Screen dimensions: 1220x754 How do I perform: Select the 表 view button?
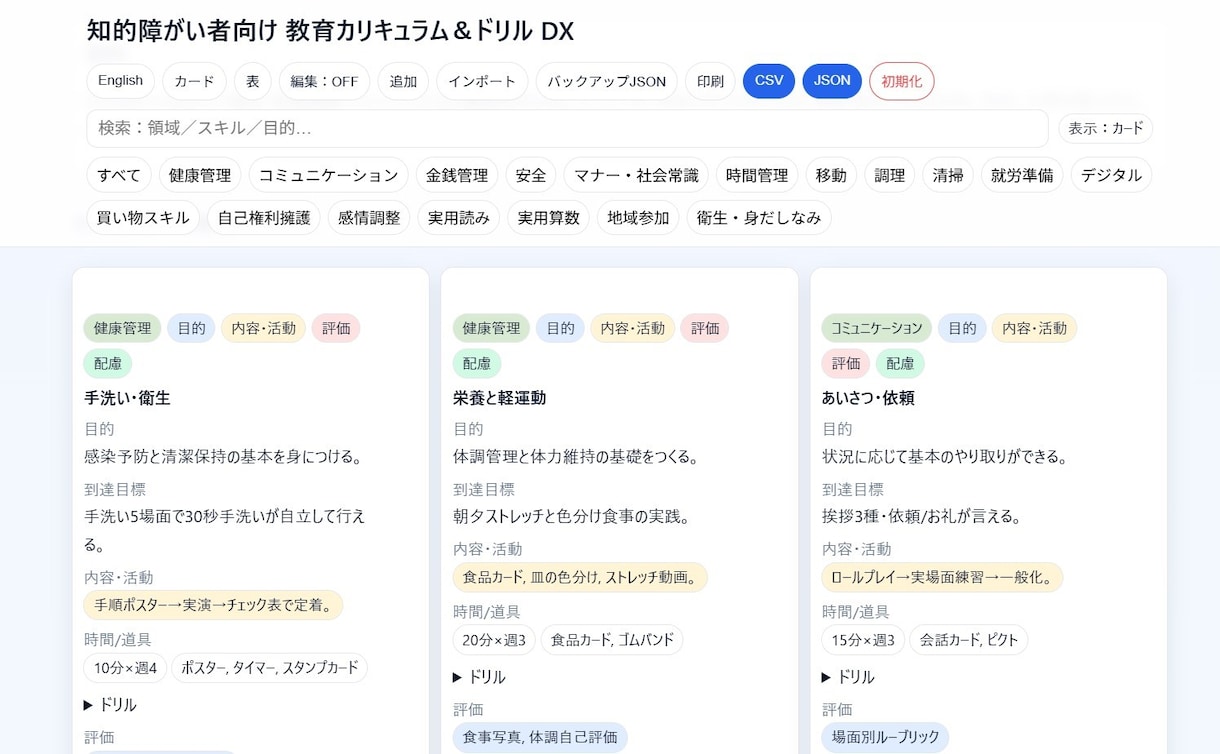[253, 81]
